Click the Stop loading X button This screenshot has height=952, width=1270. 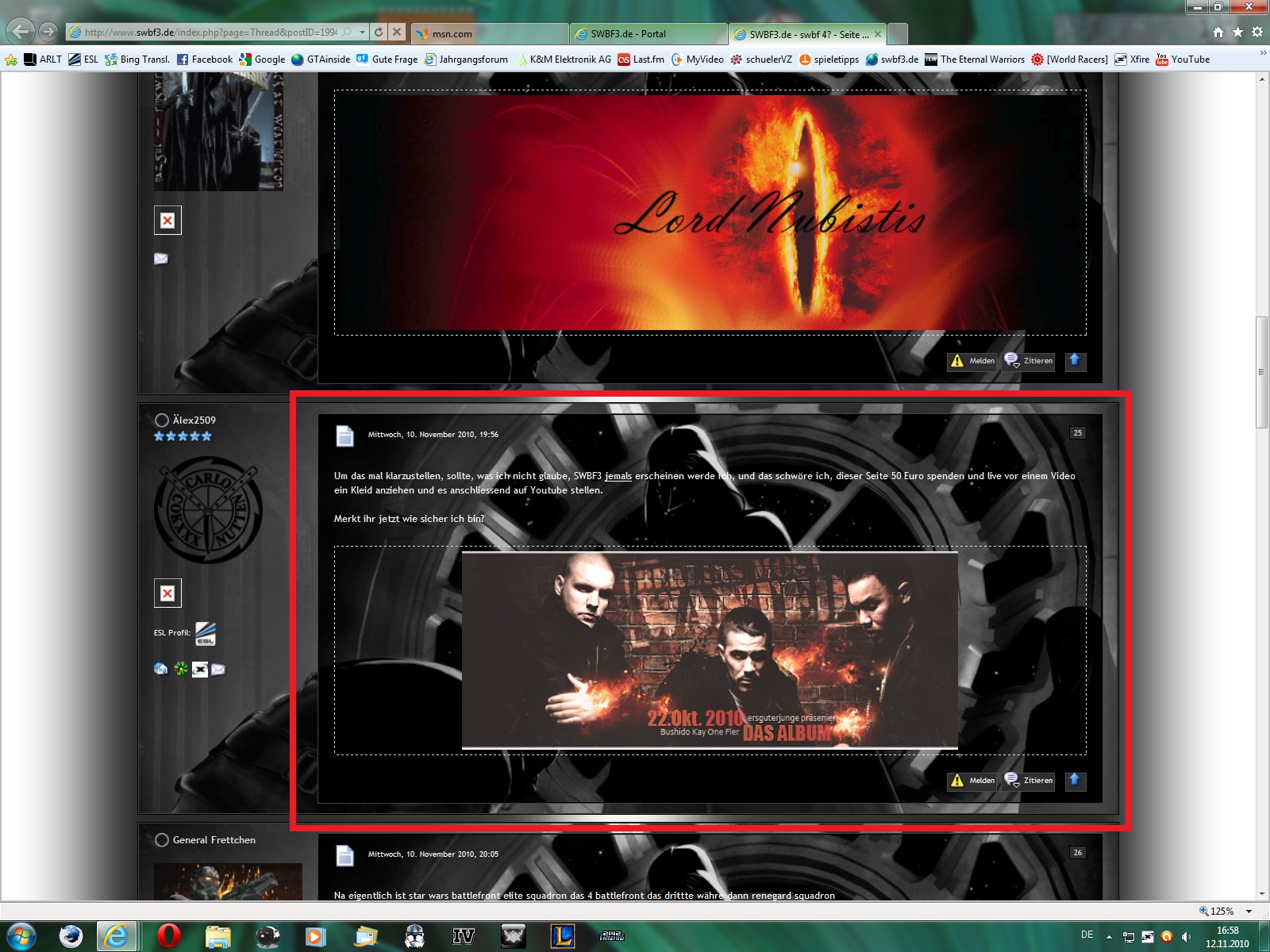pos(397,33)
